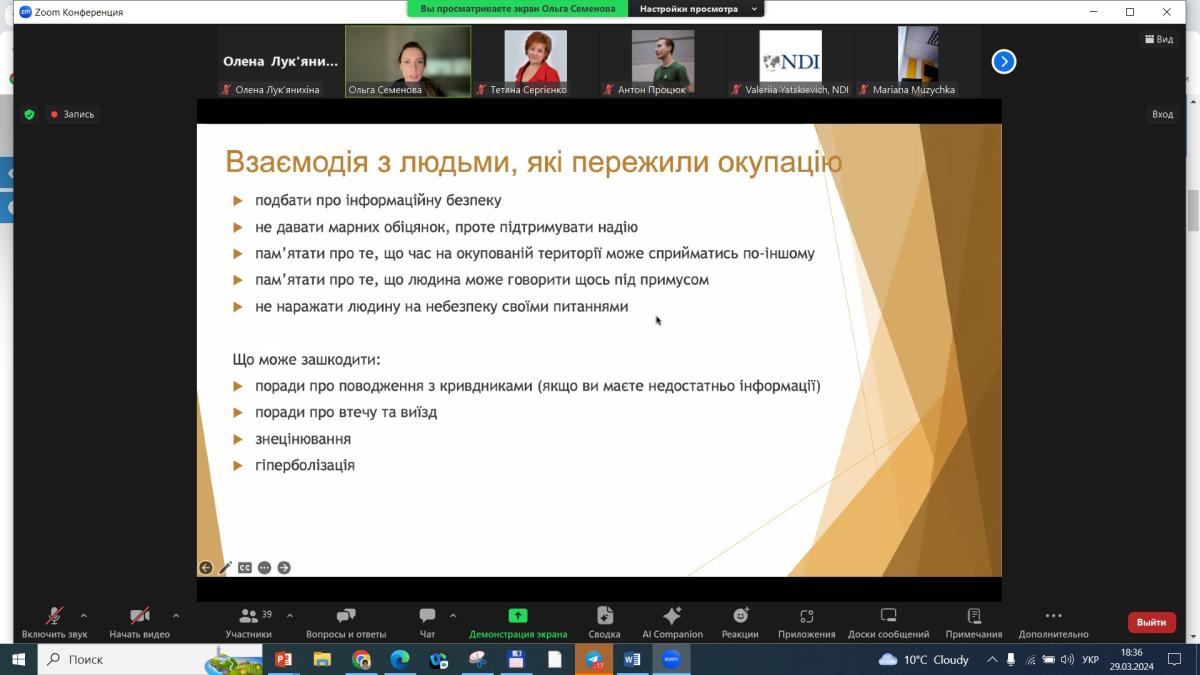The height and width of the screenshot is (675, 1200).
Task: Open the Реакции reactions menu
Action: (x=740, y=622)
